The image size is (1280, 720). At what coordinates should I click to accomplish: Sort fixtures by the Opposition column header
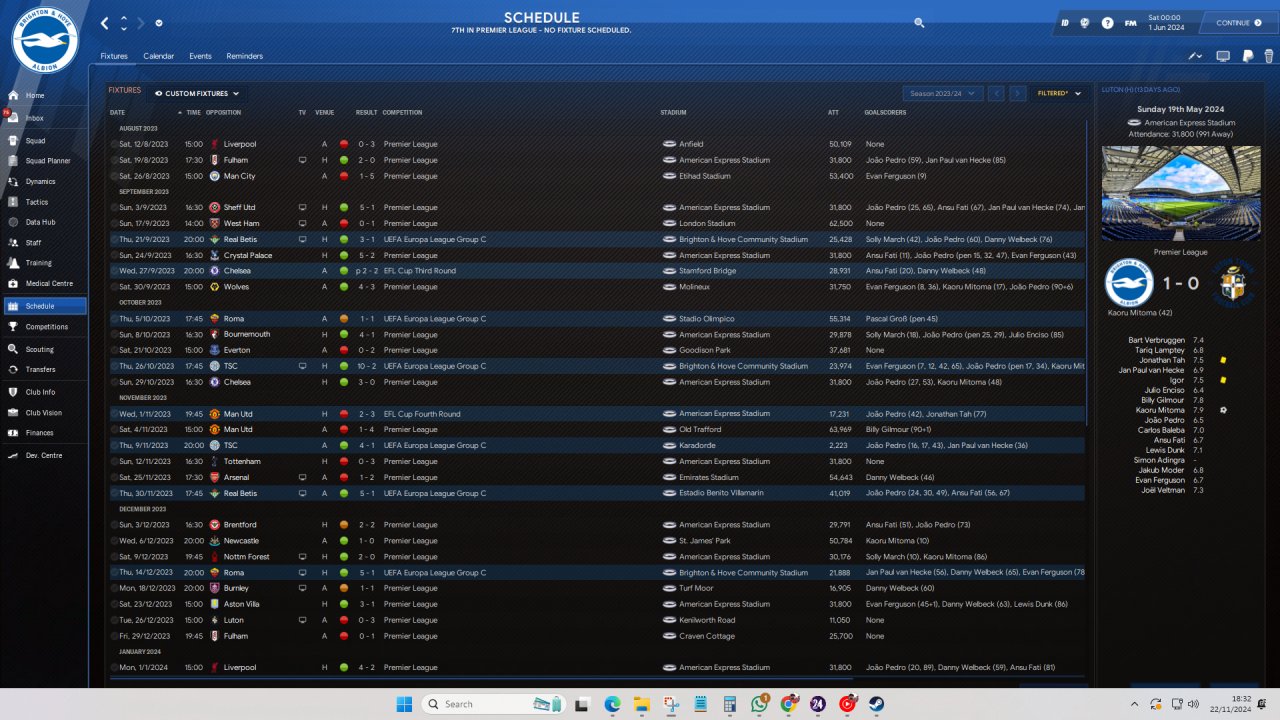(x=223, y=112)
